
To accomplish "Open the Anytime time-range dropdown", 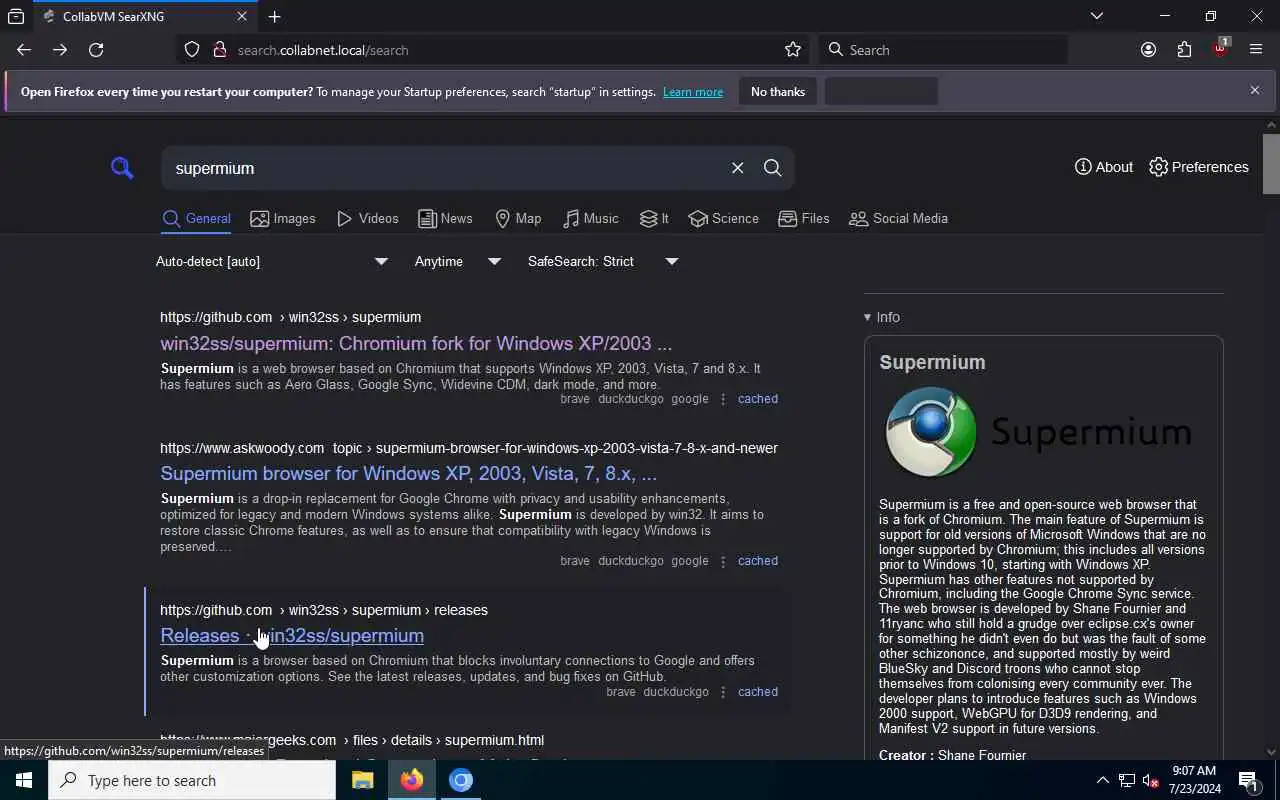I will coord(457,261).
